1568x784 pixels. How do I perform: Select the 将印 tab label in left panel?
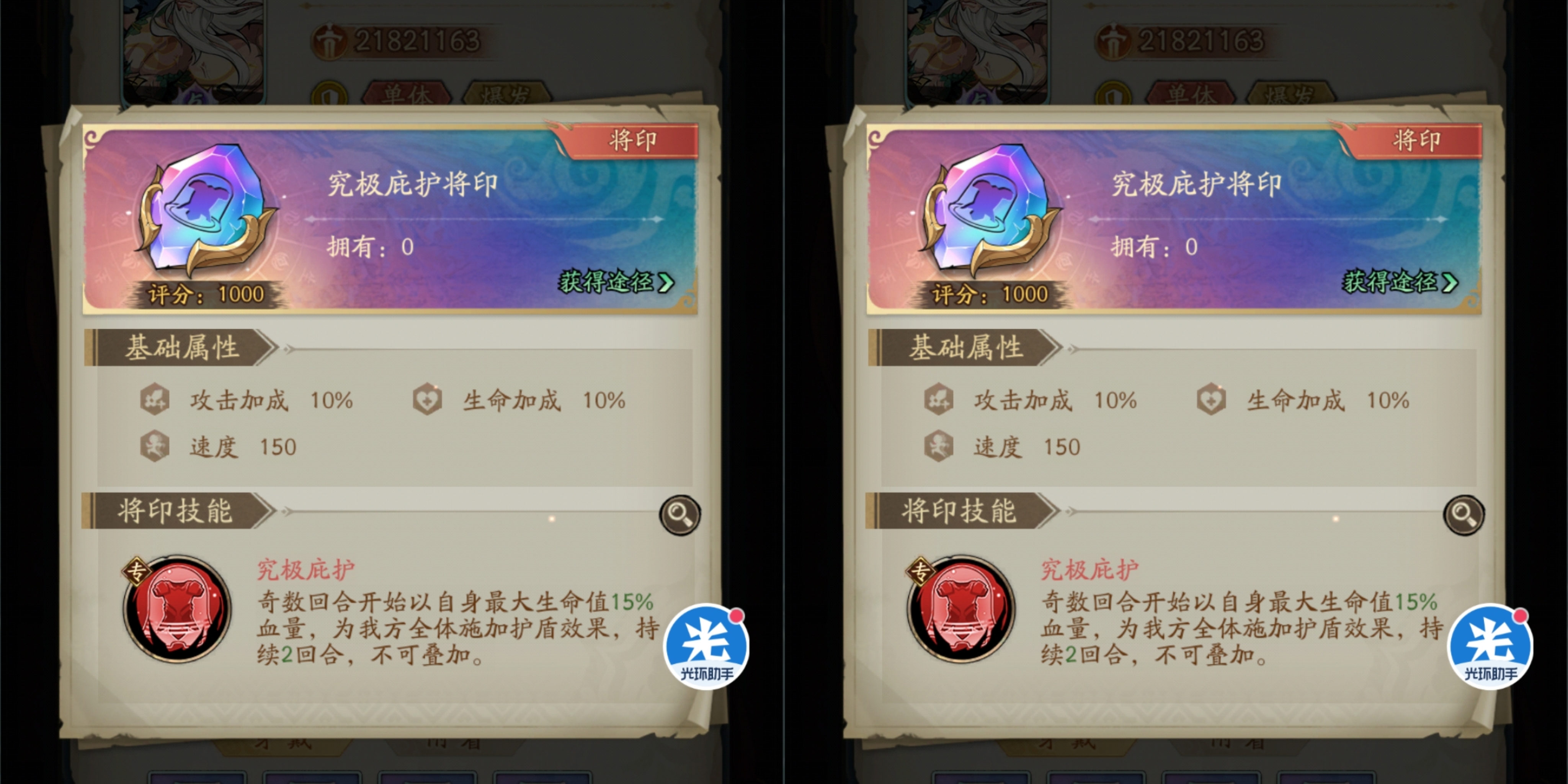pyautogui.click(x=633, y=140)
